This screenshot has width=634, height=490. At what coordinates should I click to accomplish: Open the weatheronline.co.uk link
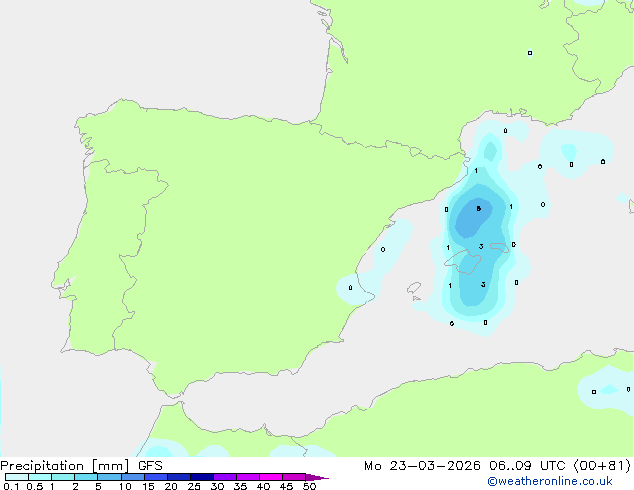coord(550,481)
